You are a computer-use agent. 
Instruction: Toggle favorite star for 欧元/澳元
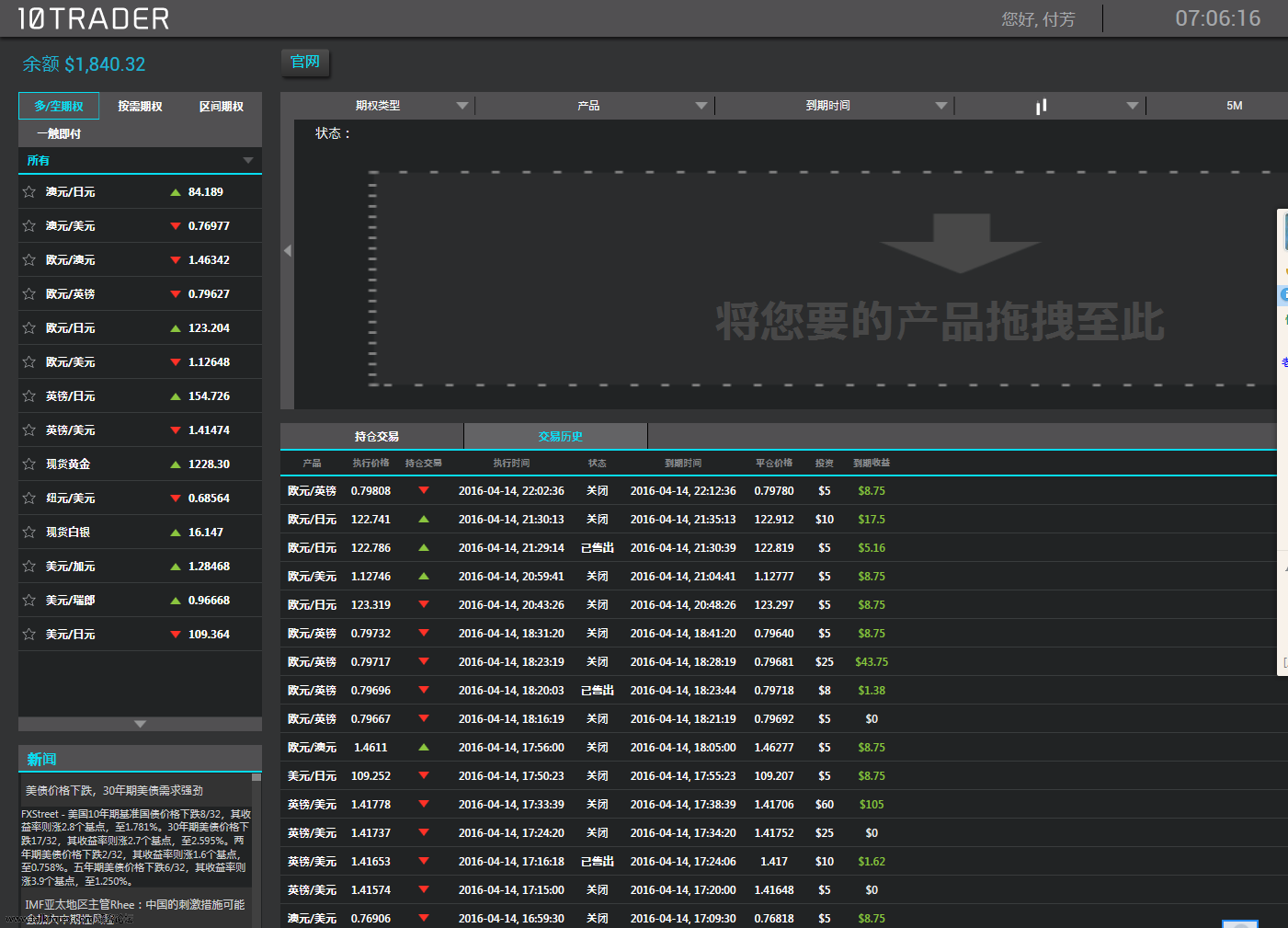(x=29, y=260)
